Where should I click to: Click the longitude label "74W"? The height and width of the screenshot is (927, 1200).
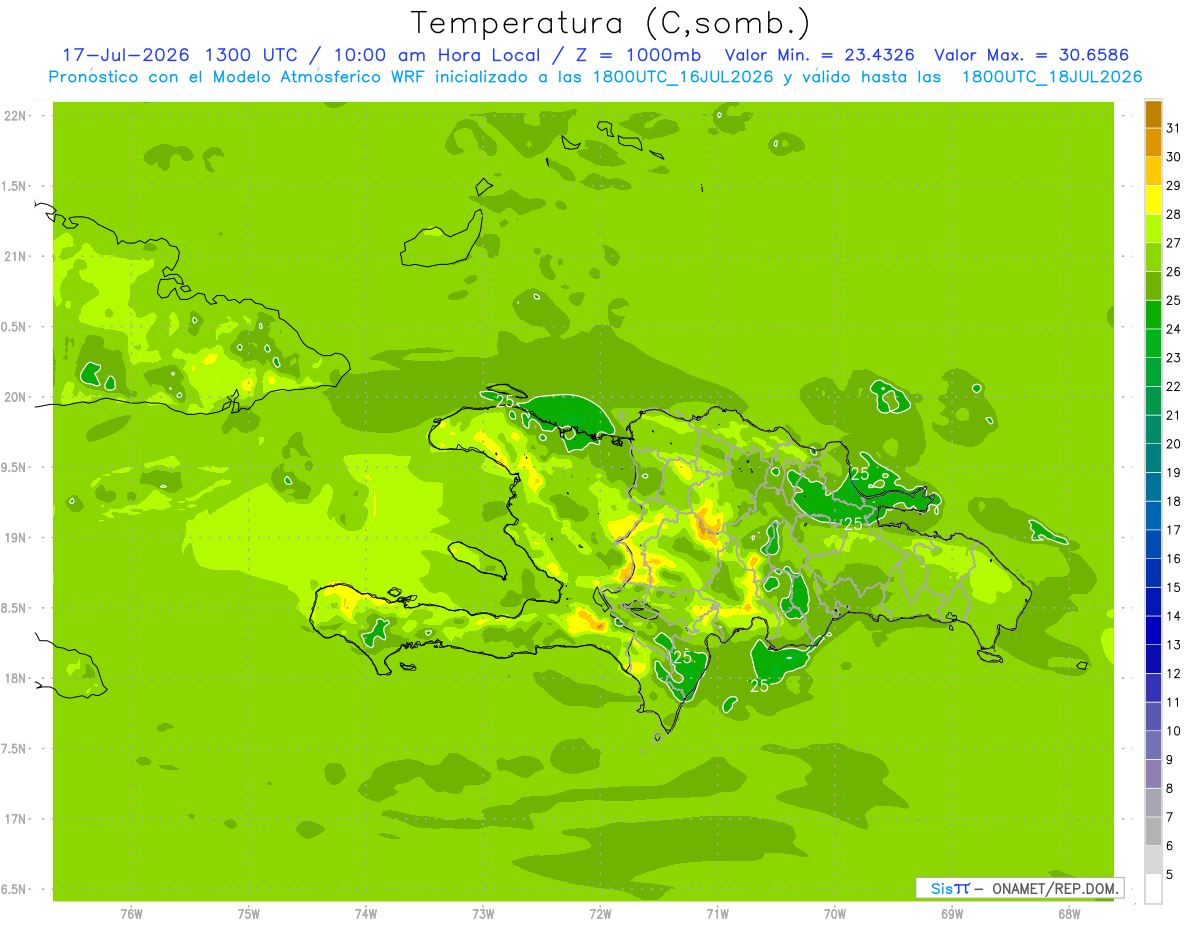pyautogui.click(x=366, y=915)
